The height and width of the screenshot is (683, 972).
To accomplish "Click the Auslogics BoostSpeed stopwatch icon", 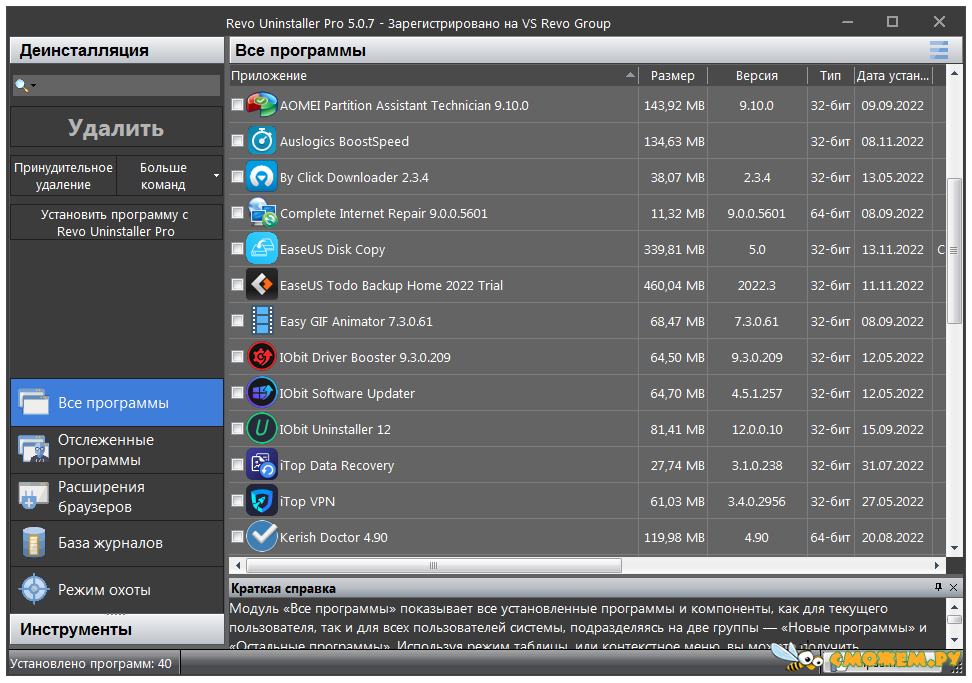I will coord(262,141).
